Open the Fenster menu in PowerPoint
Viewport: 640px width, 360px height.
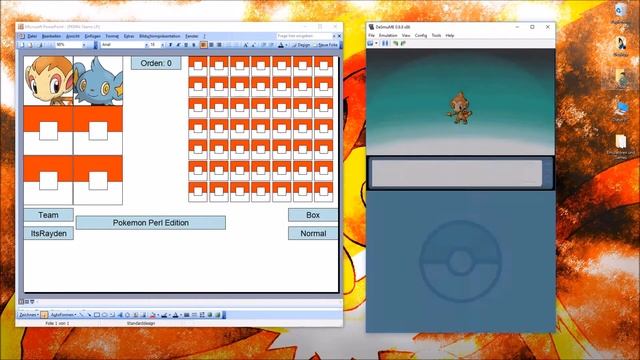coord(191,36)
